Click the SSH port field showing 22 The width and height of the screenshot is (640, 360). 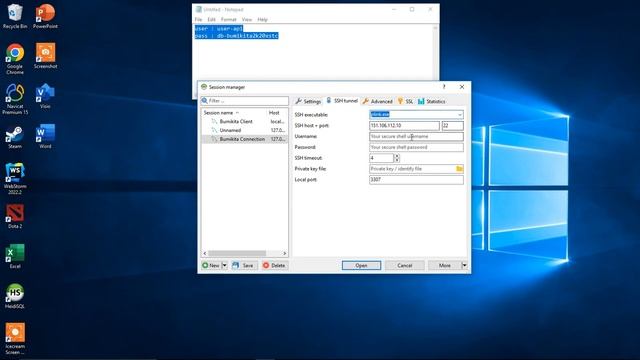(452, 126)
